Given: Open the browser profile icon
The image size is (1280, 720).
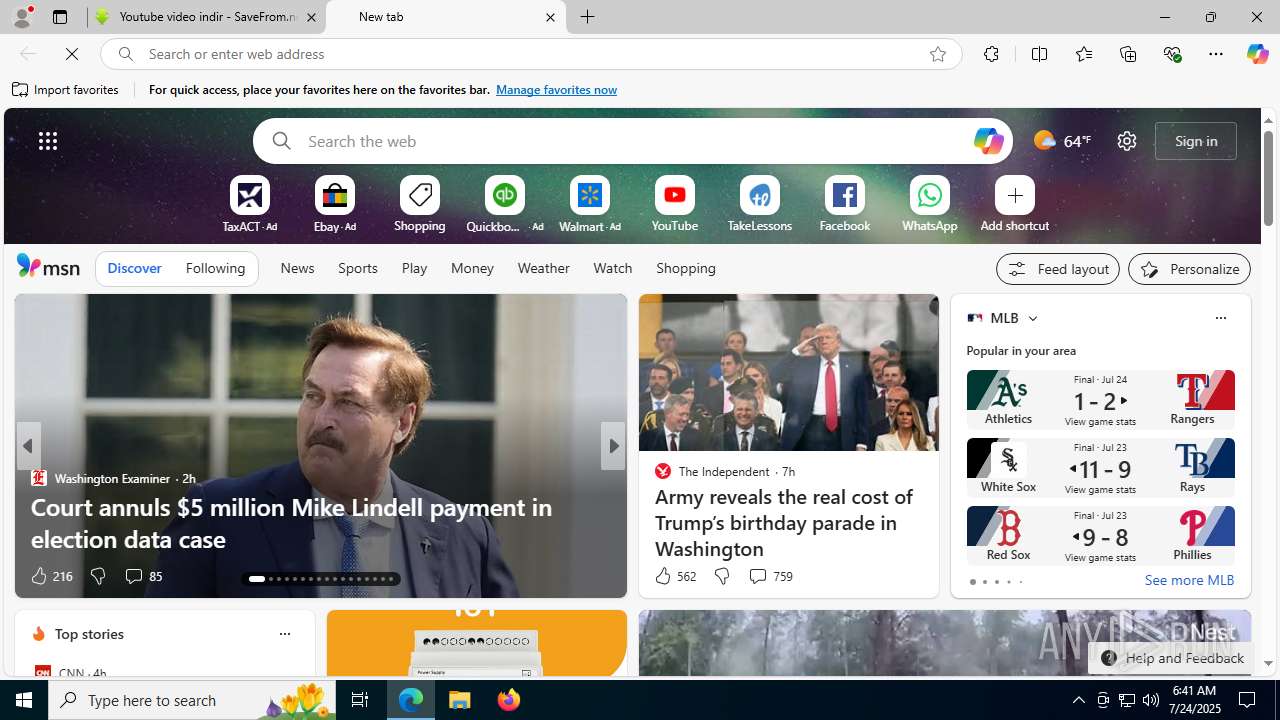Looking at the screenshot, I should coord(22,17).
